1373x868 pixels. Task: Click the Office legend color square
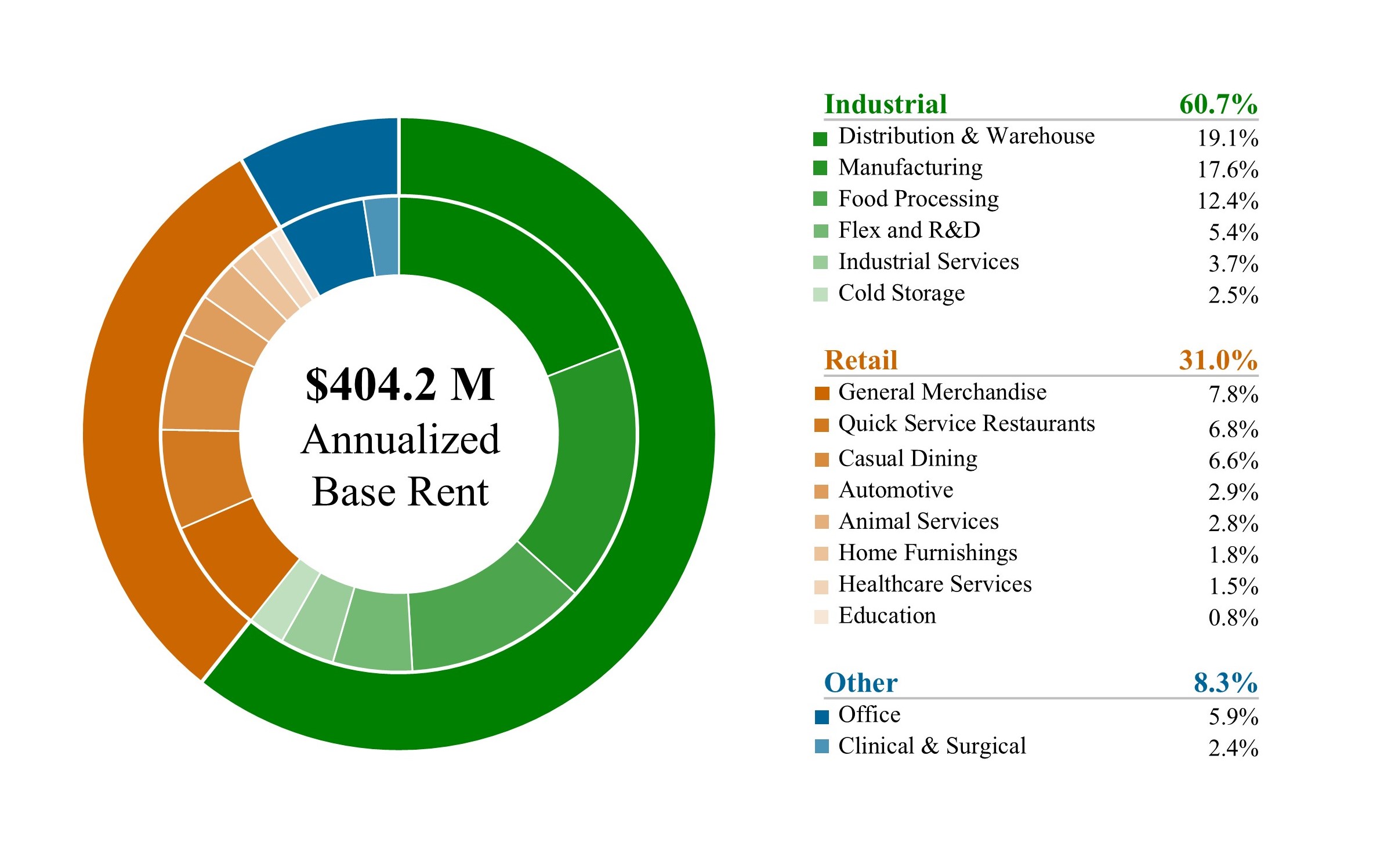tap(821, 717)
